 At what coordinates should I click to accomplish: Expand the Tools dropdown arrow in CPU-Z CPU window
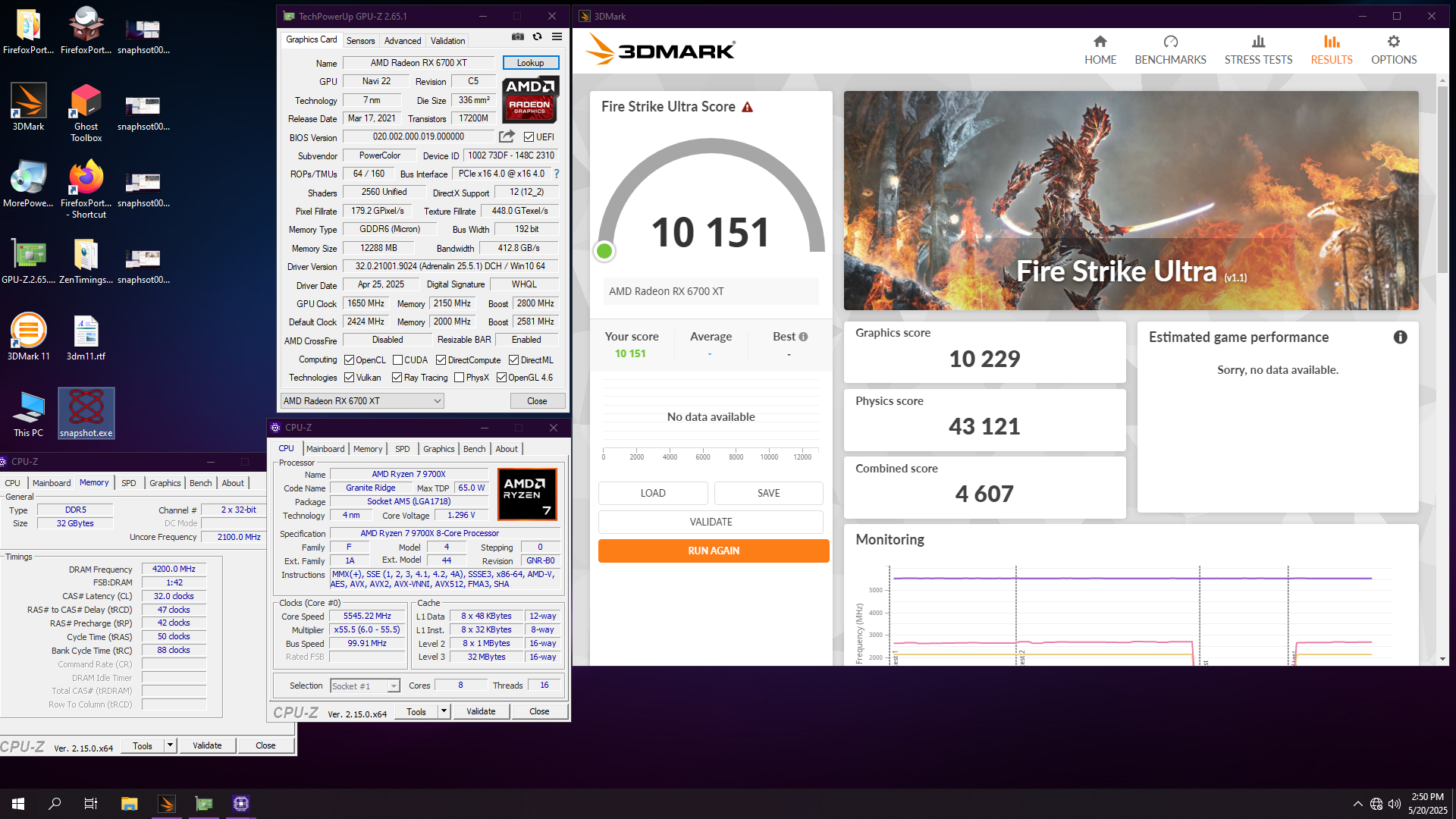tap(444, 711)
